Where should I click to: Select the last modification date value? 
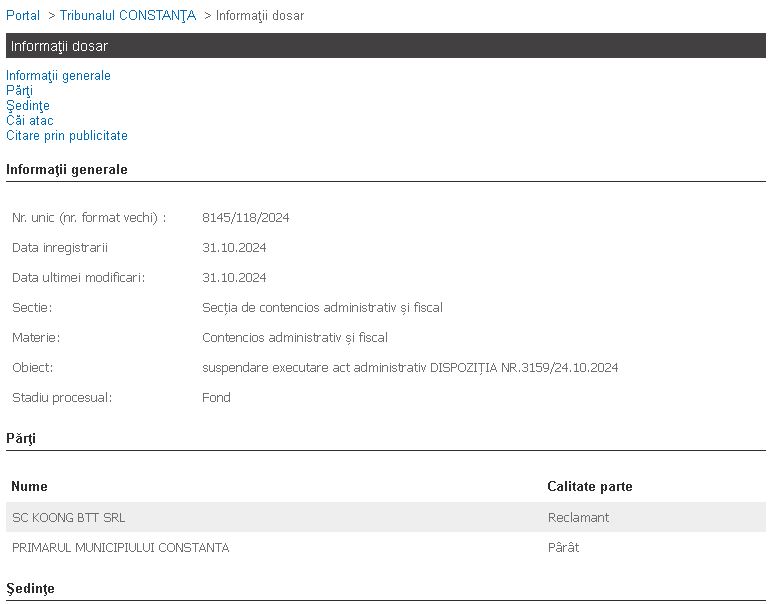[x=234, y=277]
